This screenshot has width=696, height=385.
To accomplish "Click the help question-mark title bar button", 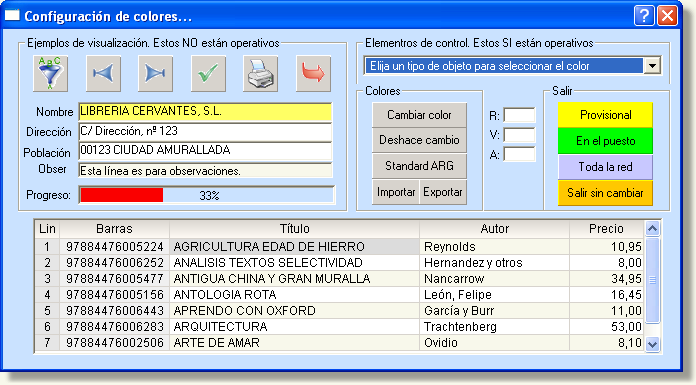I will (644, 16).
